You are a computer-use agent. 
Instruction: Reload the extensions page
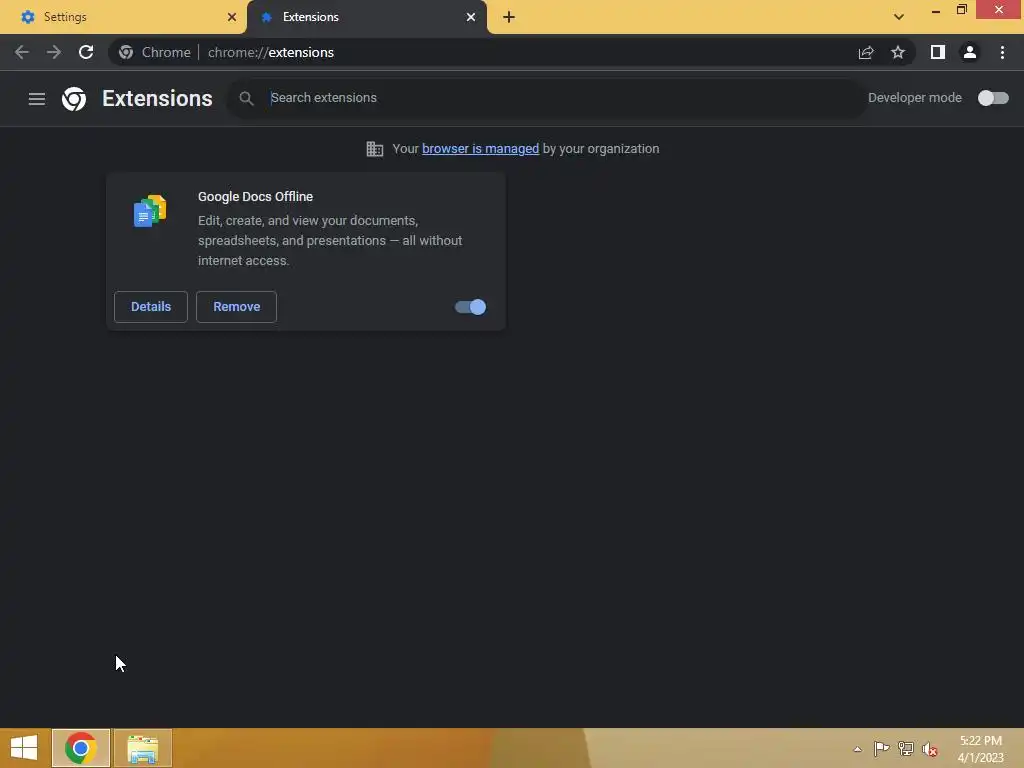[86, 52]
